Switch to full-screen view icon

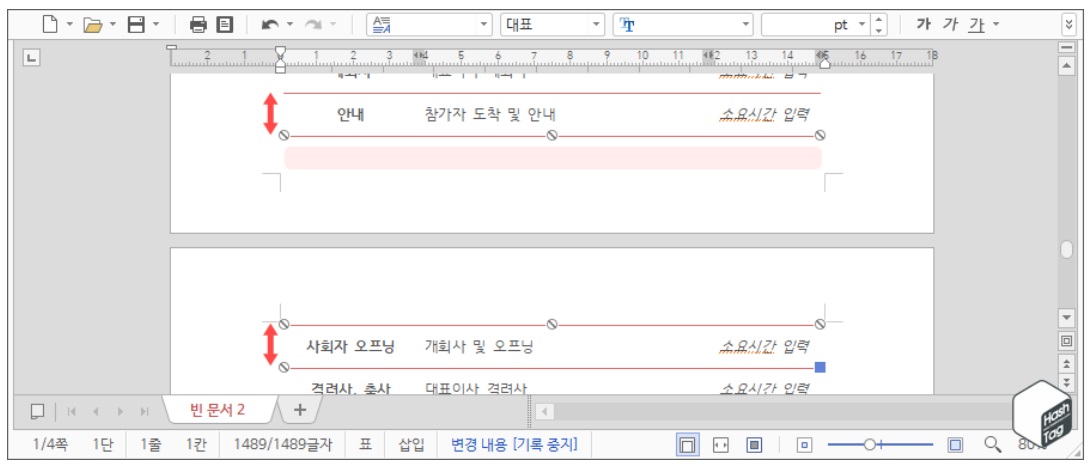tap(754, 445)
